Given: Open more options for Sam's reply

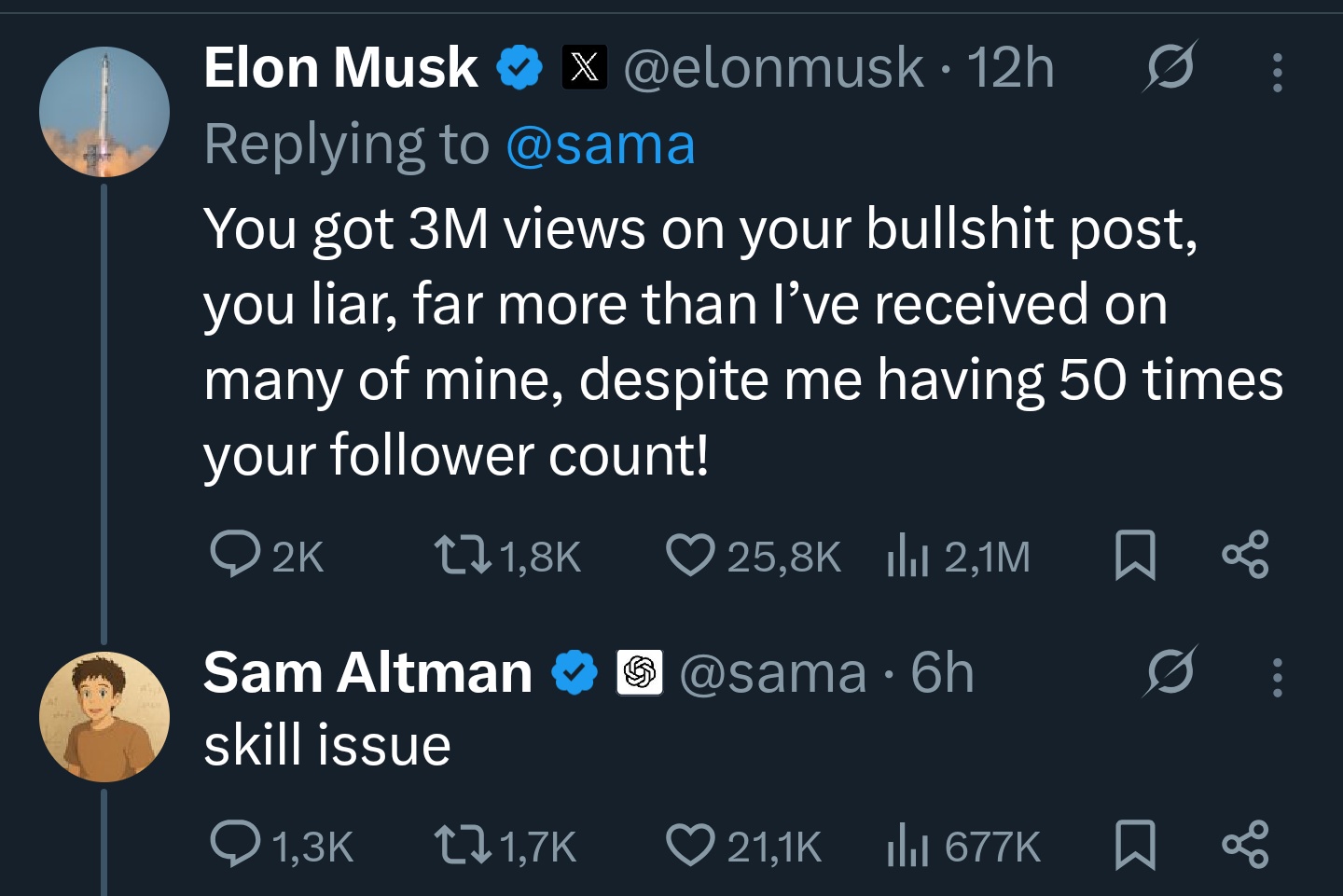Looking at the screenshot, I should [x=1277, y=677].
